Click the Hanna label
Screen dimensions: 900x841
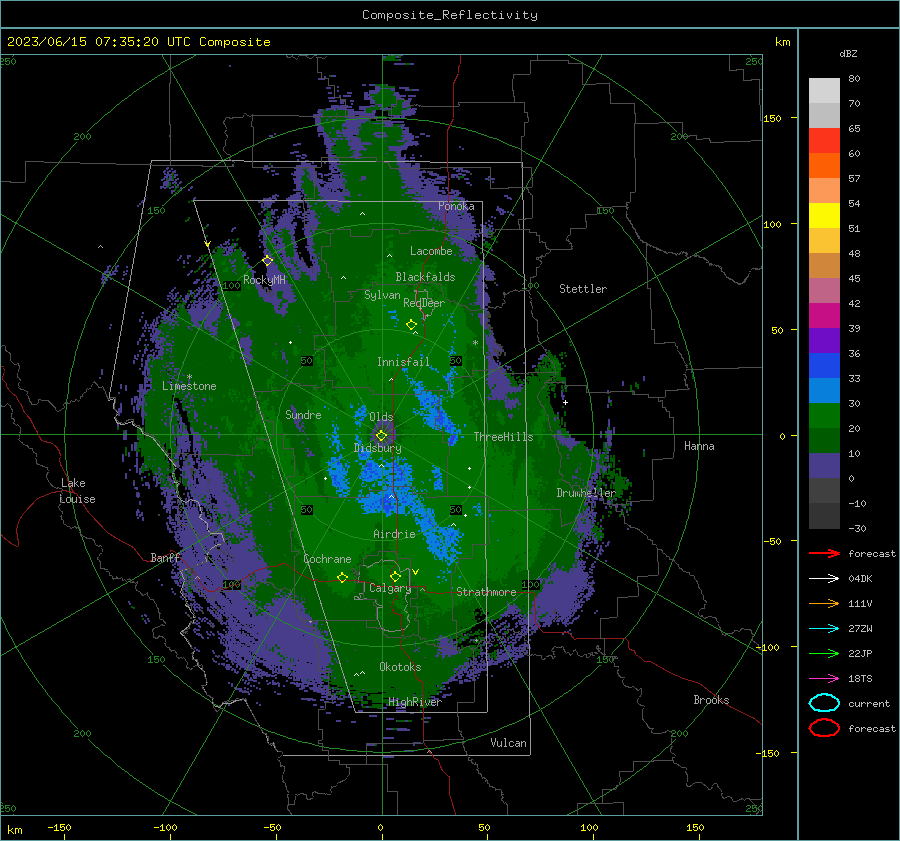(x=699, y=446)
